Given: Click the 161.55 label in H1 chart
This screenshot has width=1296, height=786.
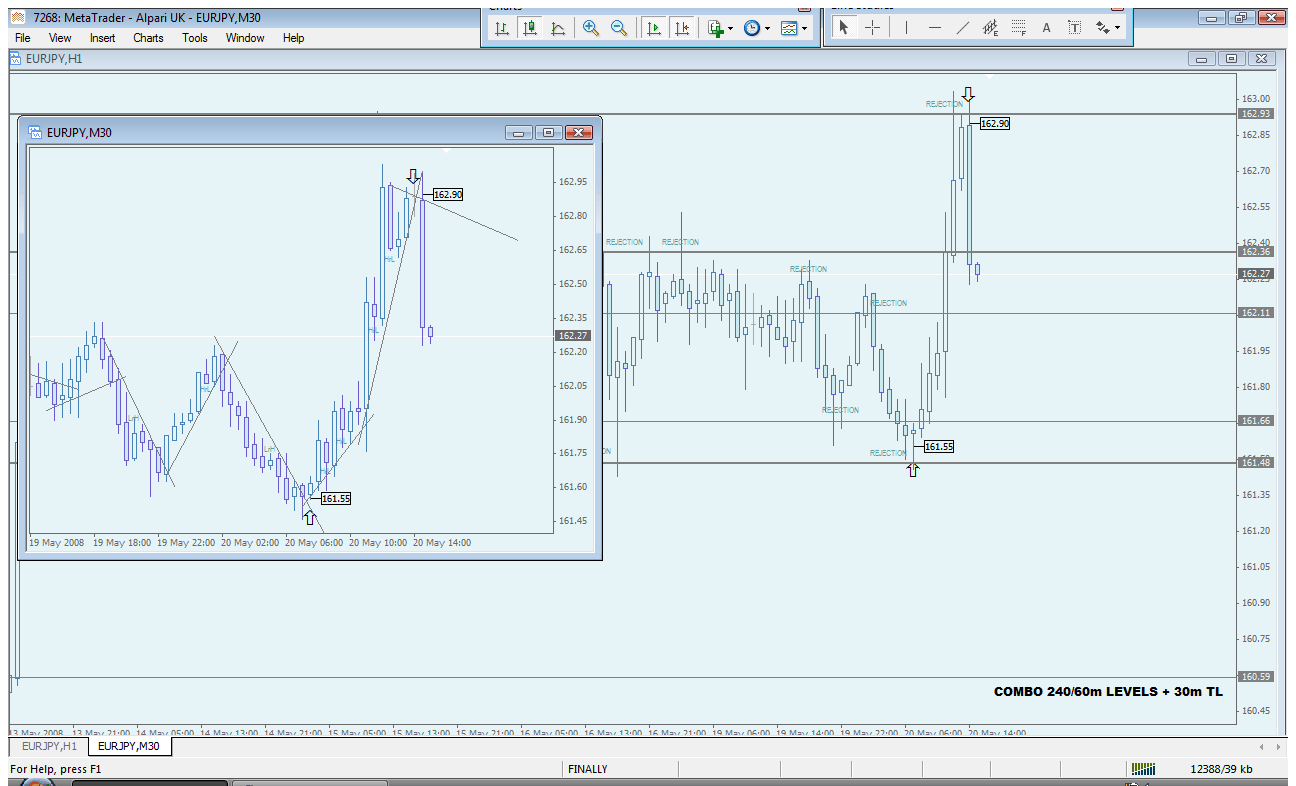Looking at the screenshot, I should (938, 446).
